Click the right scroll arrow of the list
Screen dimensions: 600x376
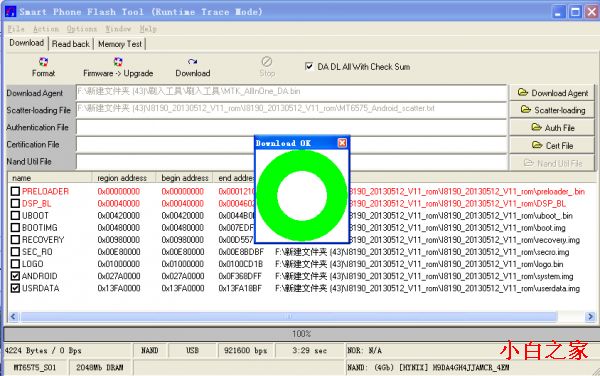click(590, 316)
